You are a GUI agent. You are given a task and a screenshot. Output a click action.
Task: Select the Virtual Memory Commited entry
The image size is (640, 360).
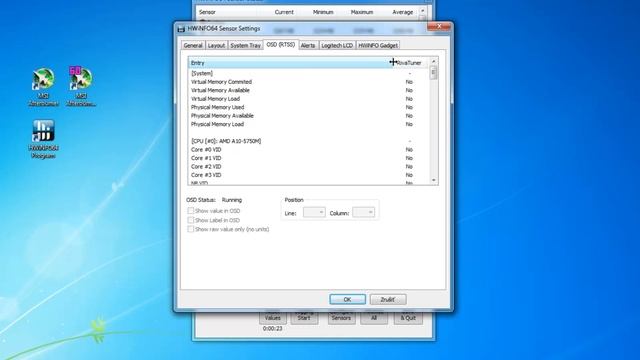pos(309,82)
